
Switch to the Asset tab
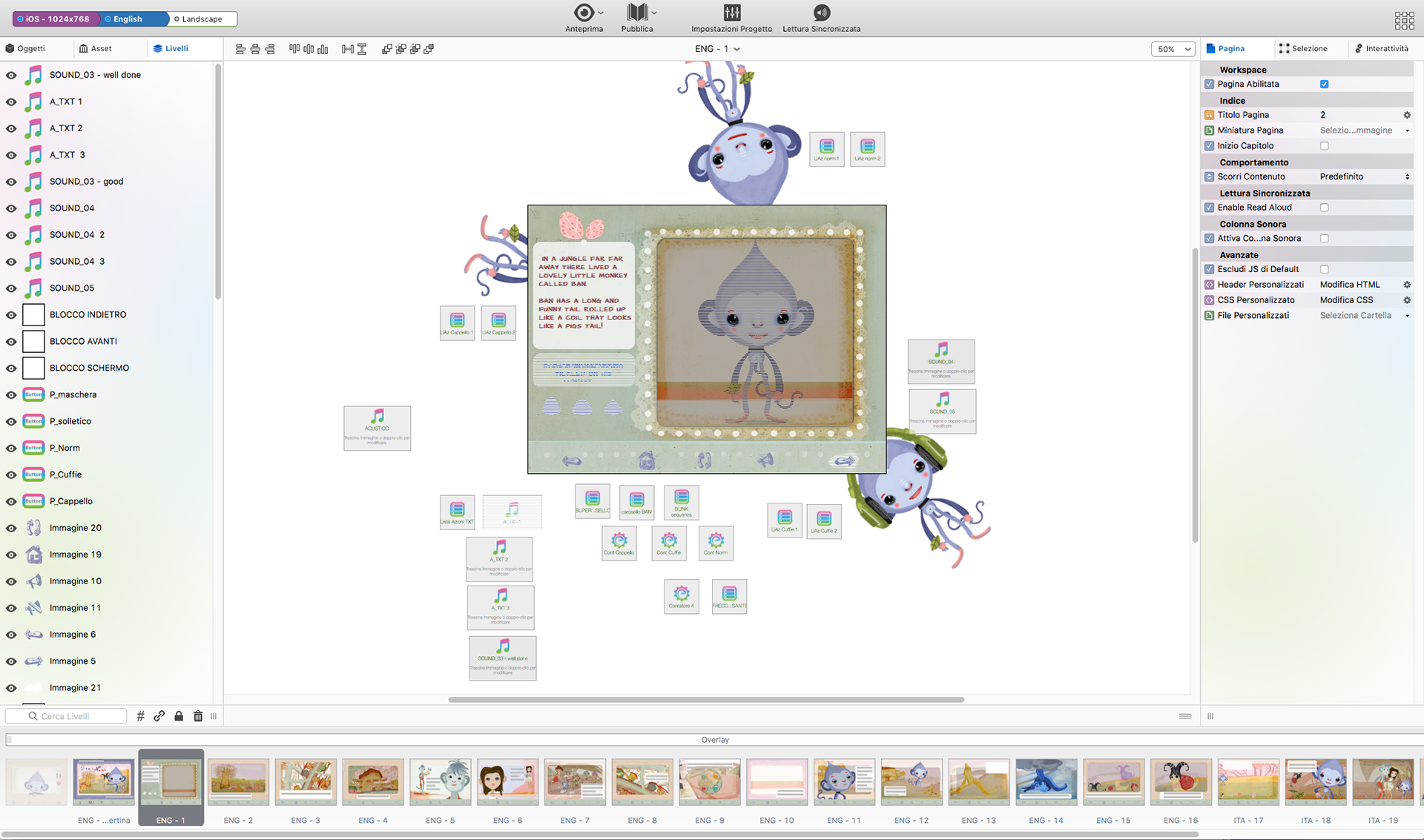[96, 49]
